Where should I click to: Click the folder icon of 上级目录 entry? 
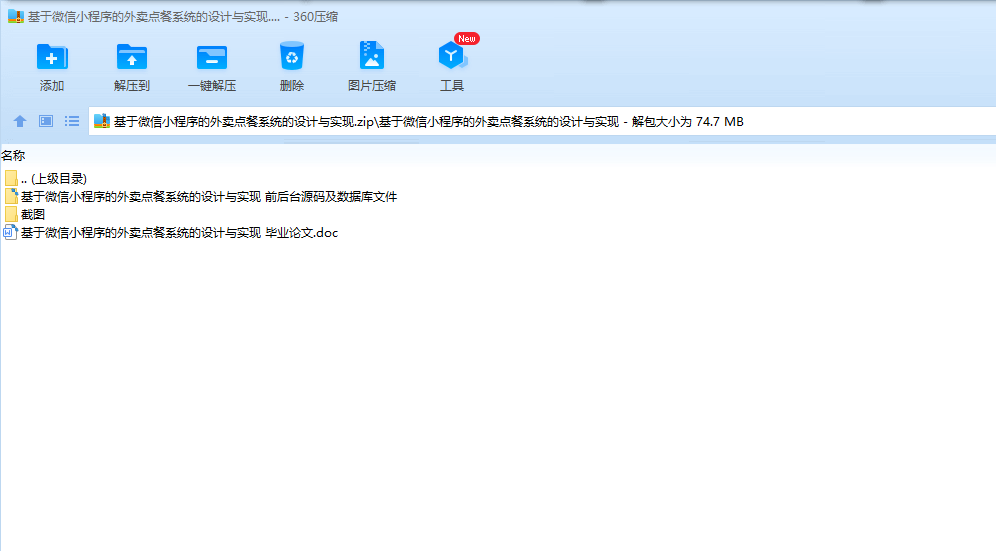tap(11, 179)
